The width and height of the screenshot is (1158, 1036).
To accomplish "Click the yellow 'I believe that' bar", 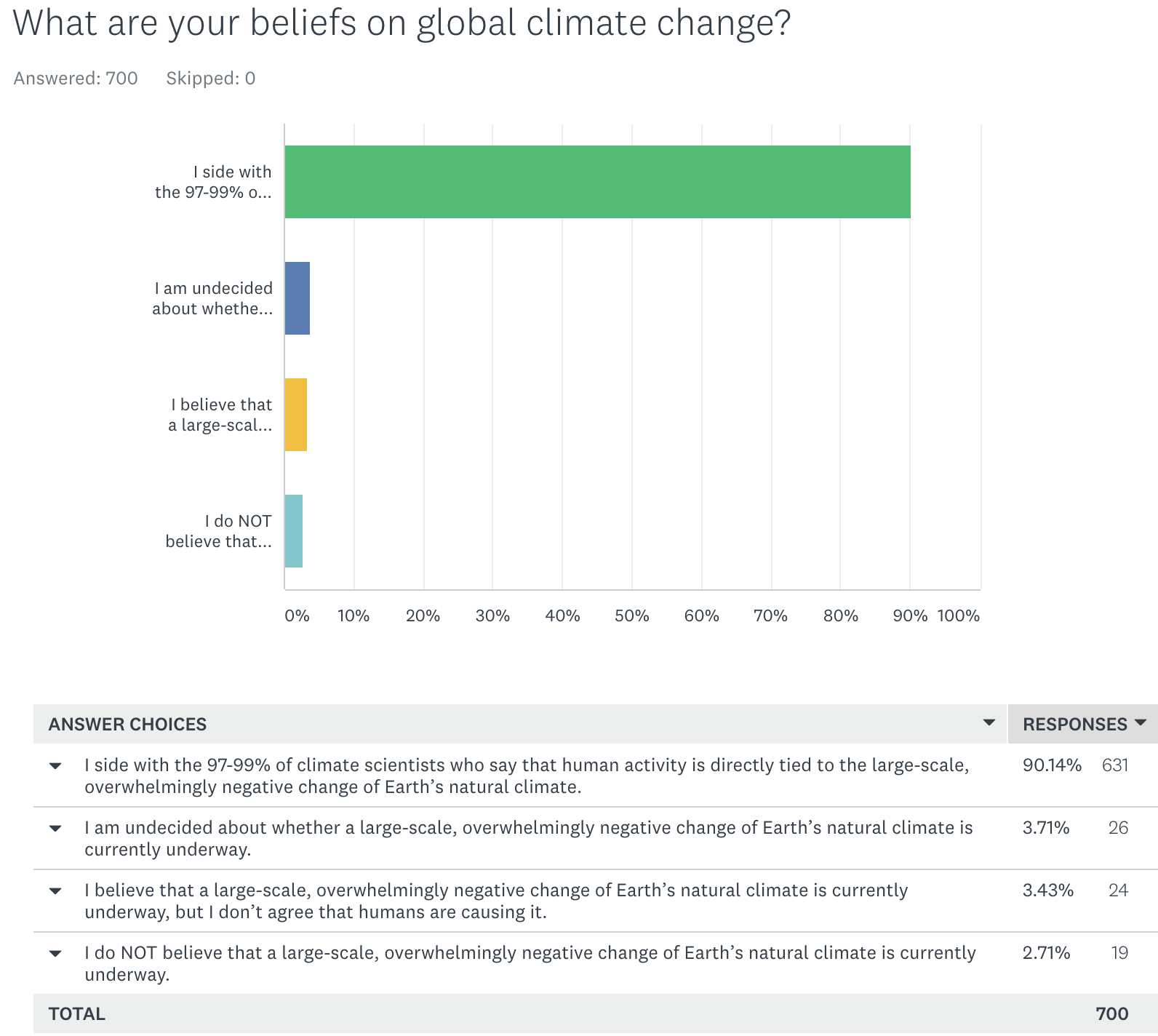I will pyautogui.click(x=295, y=415).
